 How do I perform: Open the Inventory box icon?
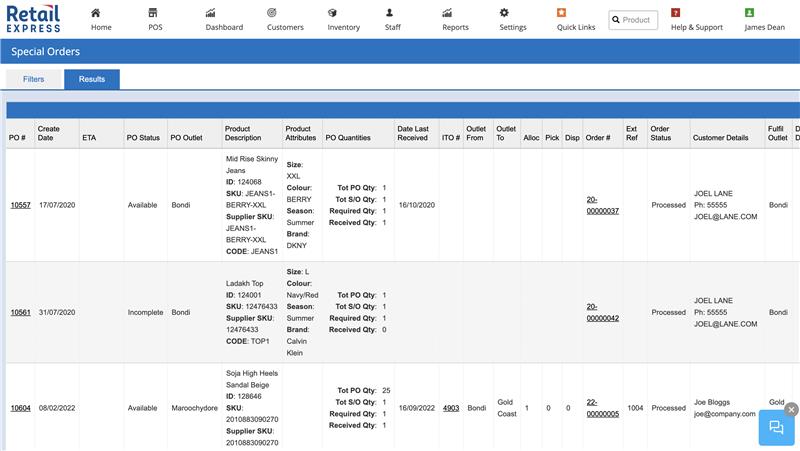pyautogui.click(x=332, y=13)
